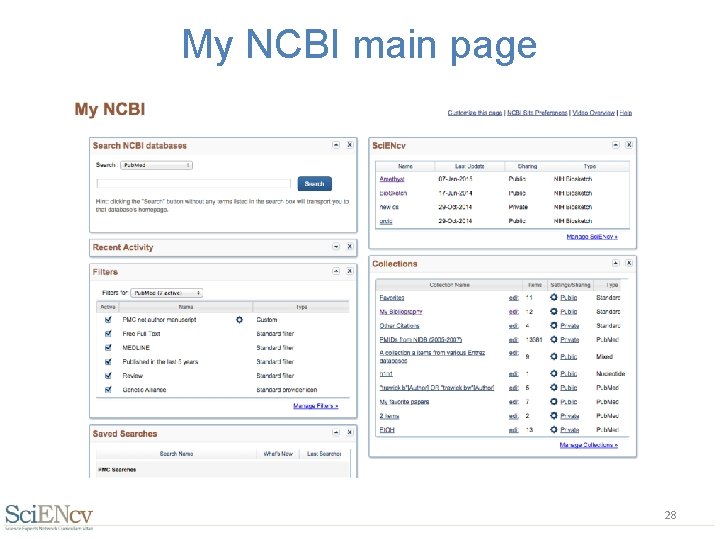Edit the Other Citations collection
Screen dimensions: 720x540
click(x=514, y=326)
